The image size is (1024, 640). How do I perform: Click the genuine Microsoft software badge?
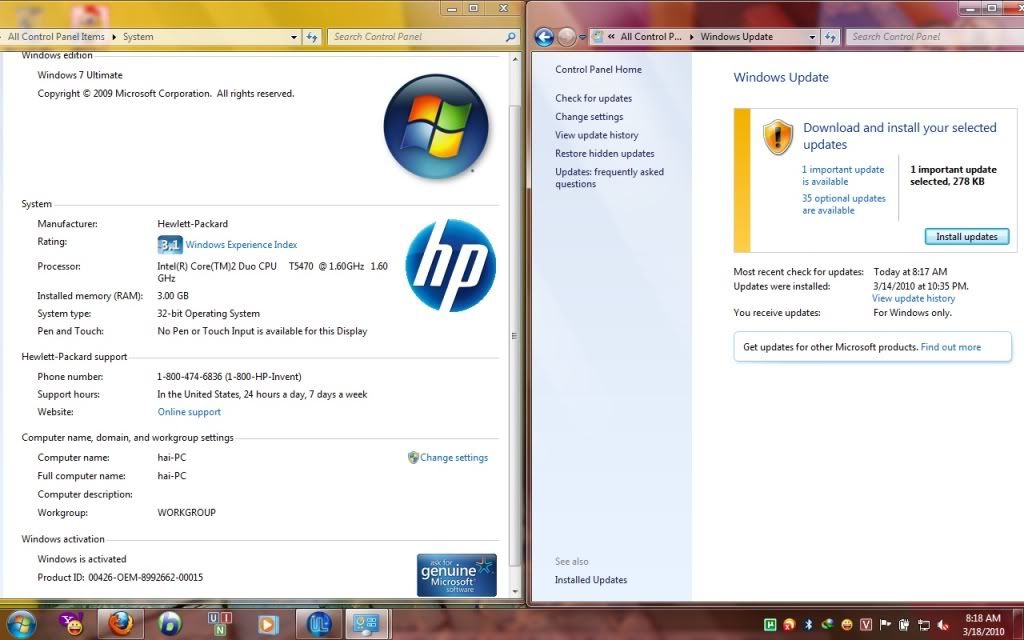pos(456,575)
